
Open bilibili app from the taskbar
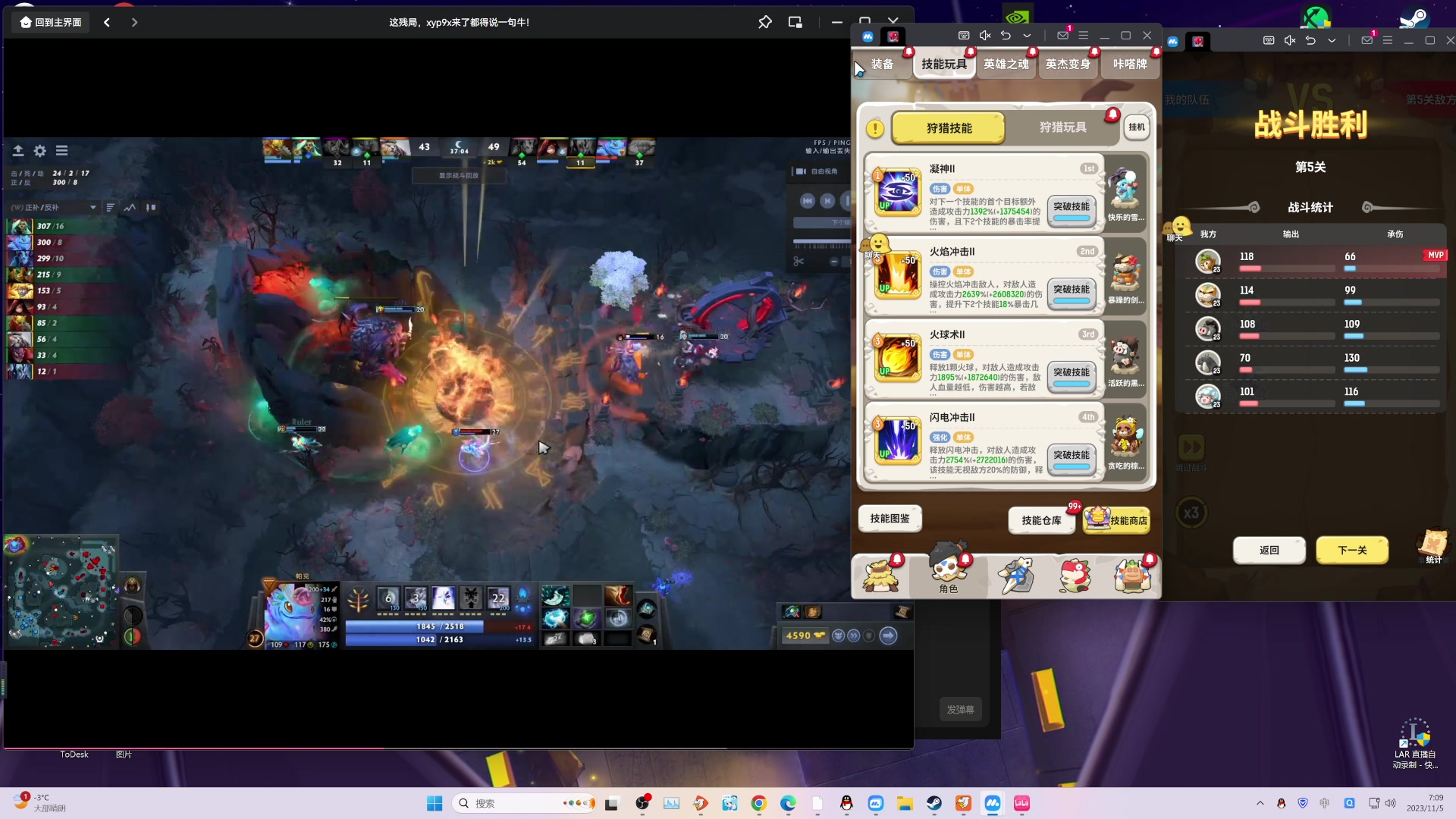(1021, 803)
